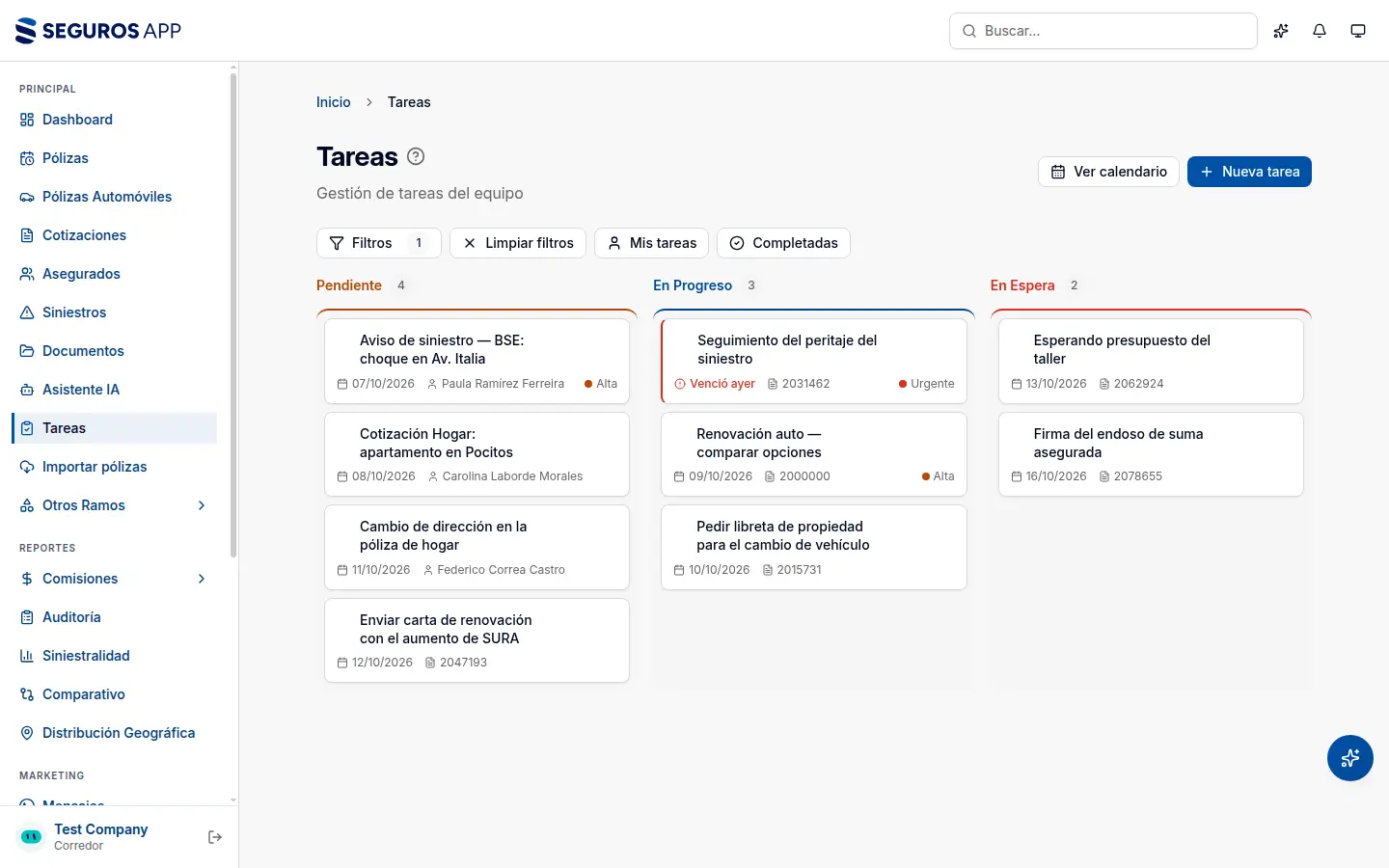The image size is (1389, 868).
Task: Open Esperando presupuesto del taller card
Action: coord(1151,361)
